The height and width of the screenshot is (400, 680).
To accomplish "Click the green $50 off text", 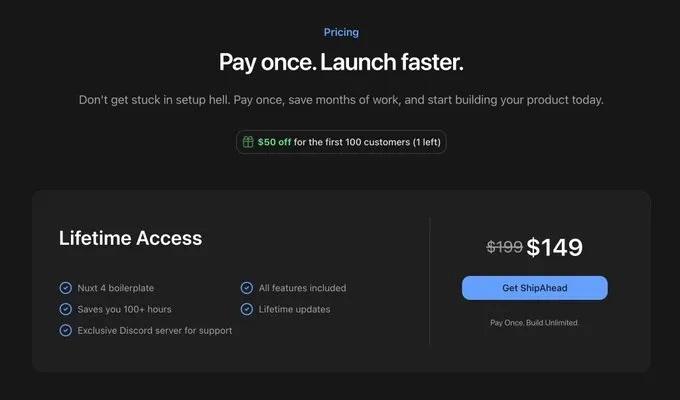I will pyautogui.click(x=274, y=142).
